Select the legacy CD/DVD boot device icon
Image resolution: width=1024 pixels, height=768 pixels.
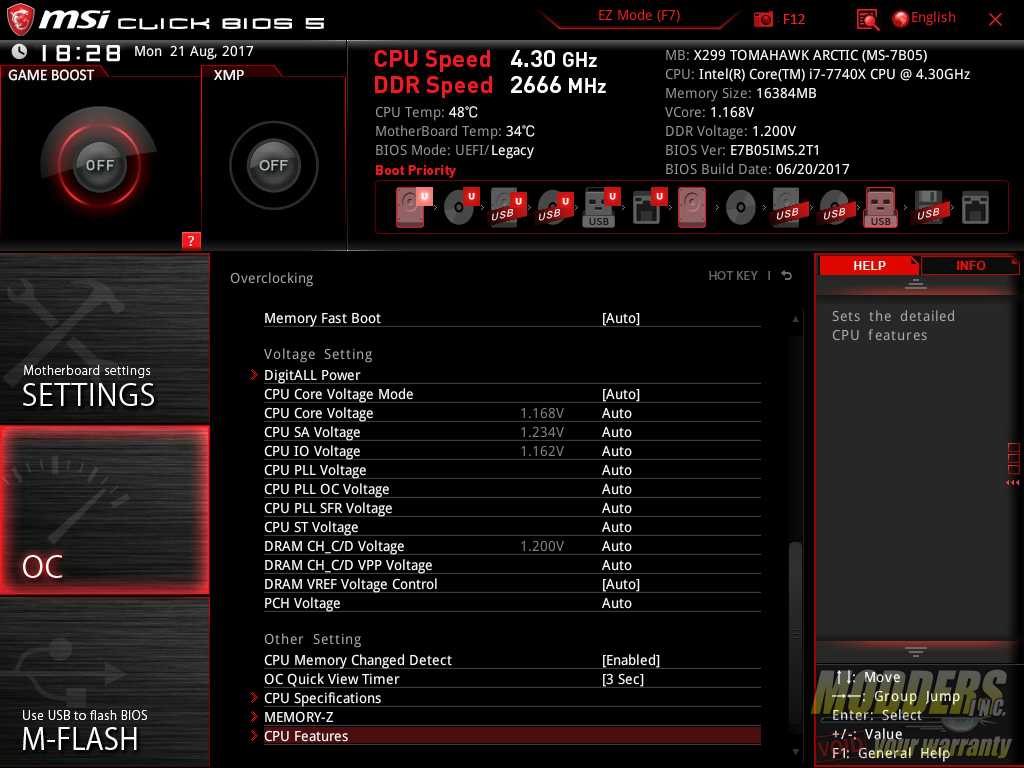741,208
